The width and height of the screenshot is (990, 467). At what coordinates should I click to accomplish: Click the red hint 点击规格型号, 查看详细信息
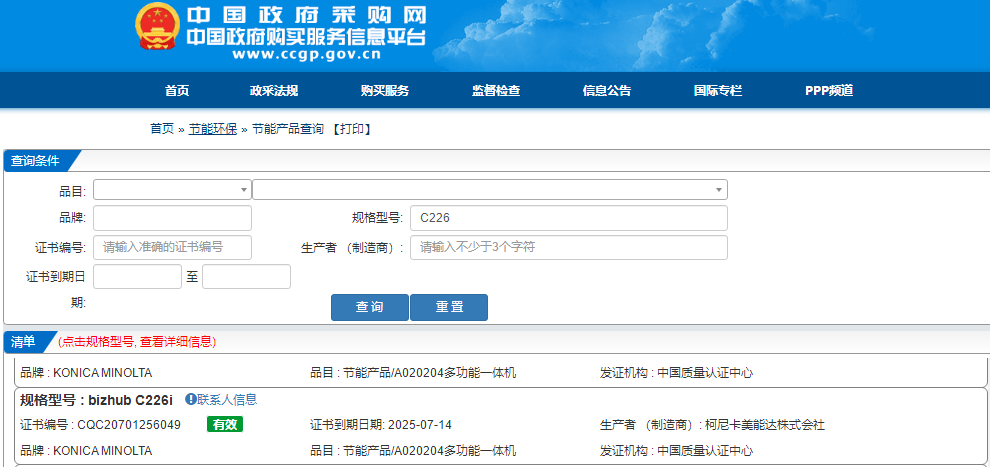(x=137, y=342)
